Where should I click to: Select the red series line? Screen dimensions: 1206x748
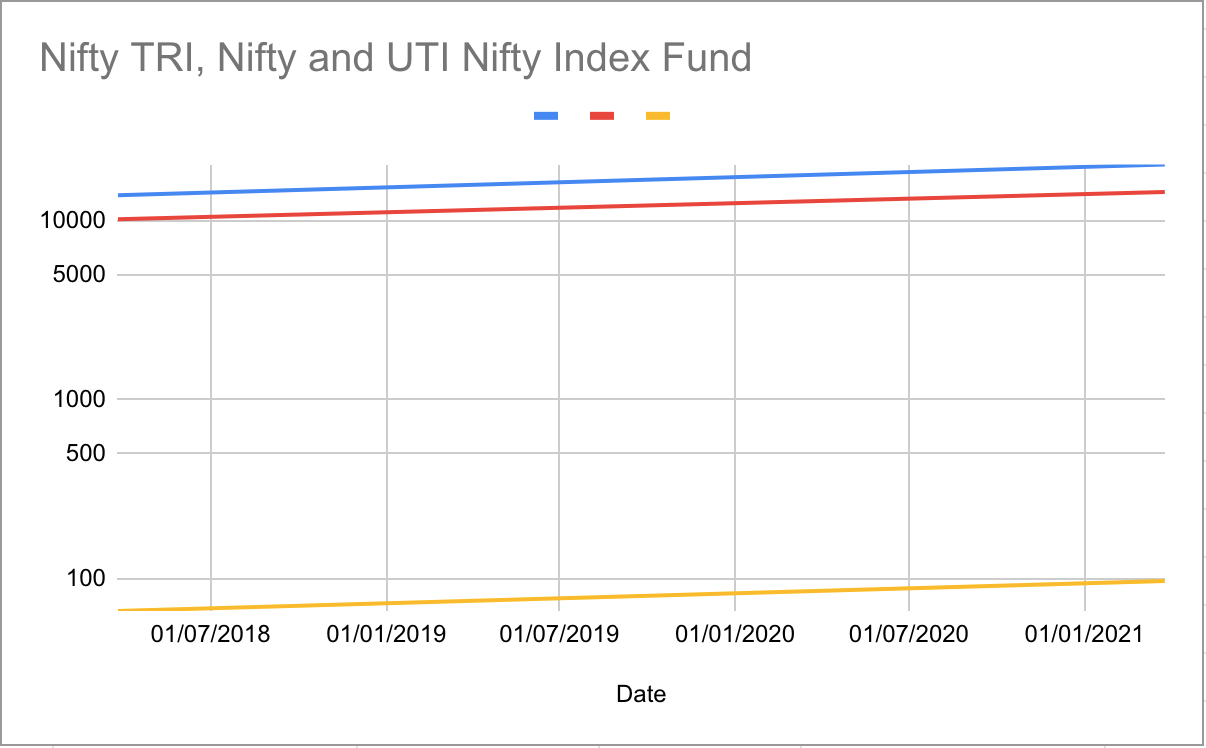pos(640,205)
